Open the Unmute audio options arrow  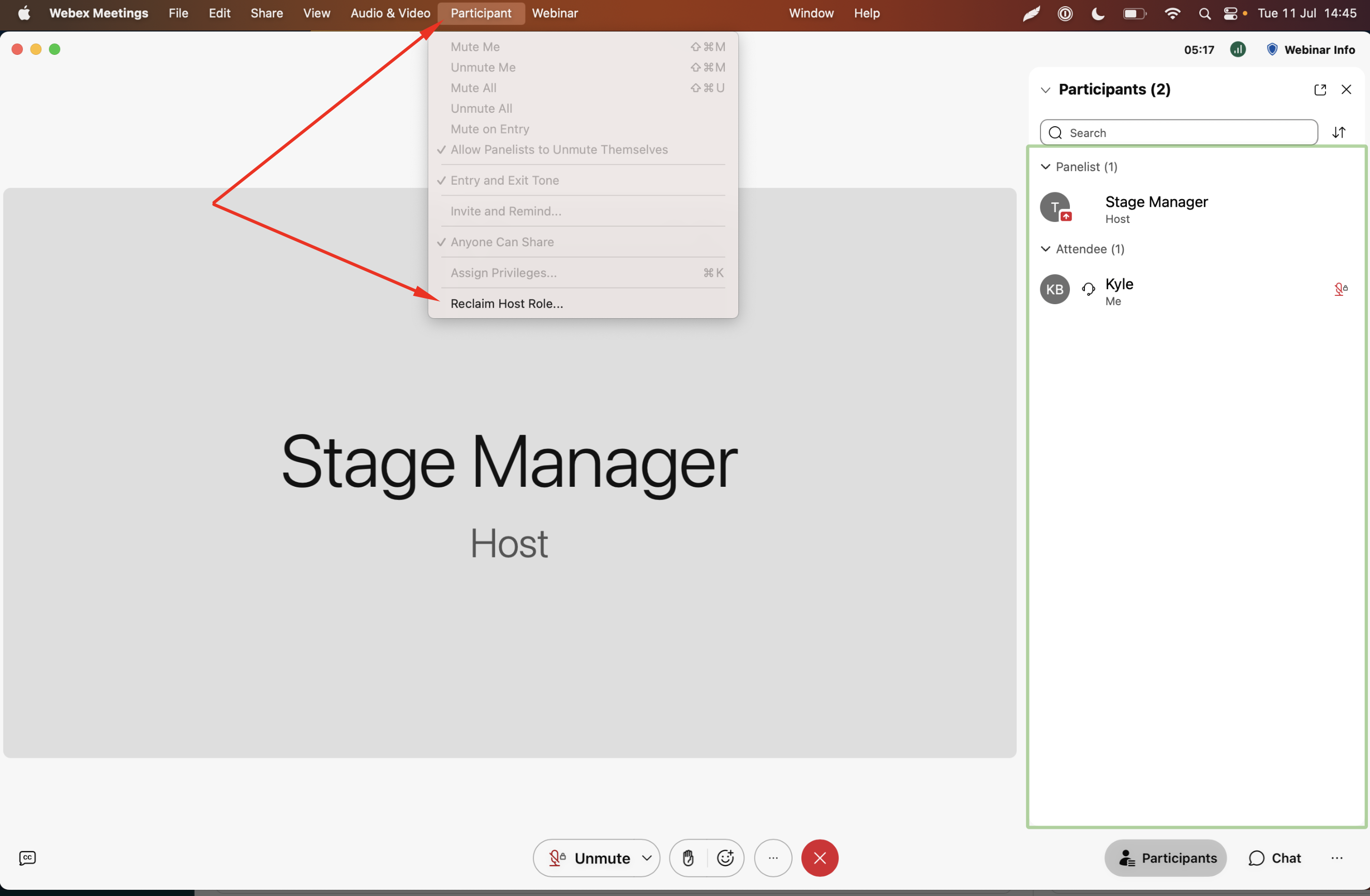coord(647,858)
